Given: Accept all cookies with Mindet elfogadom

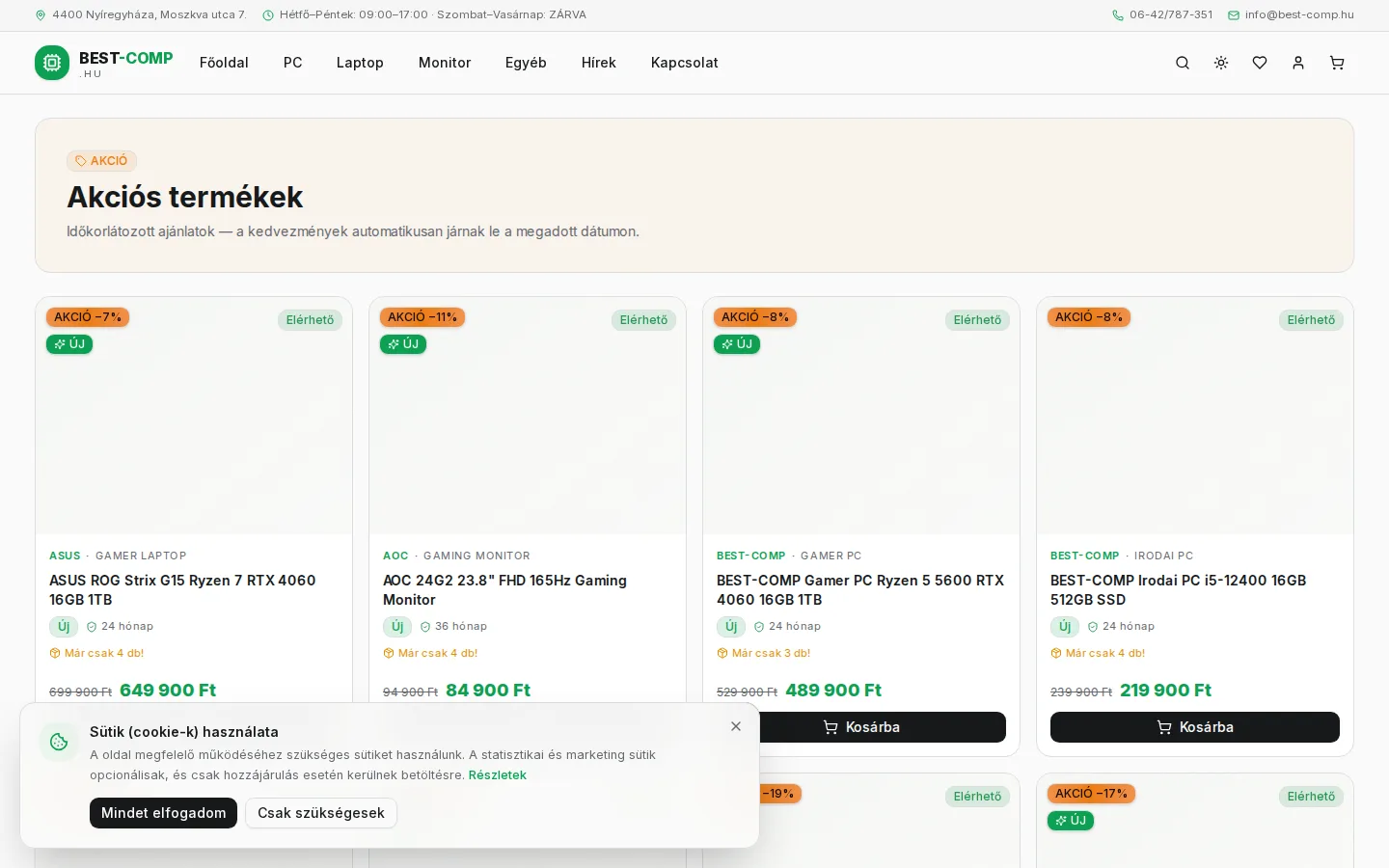Looking at the screenshot, I should 164,813.
